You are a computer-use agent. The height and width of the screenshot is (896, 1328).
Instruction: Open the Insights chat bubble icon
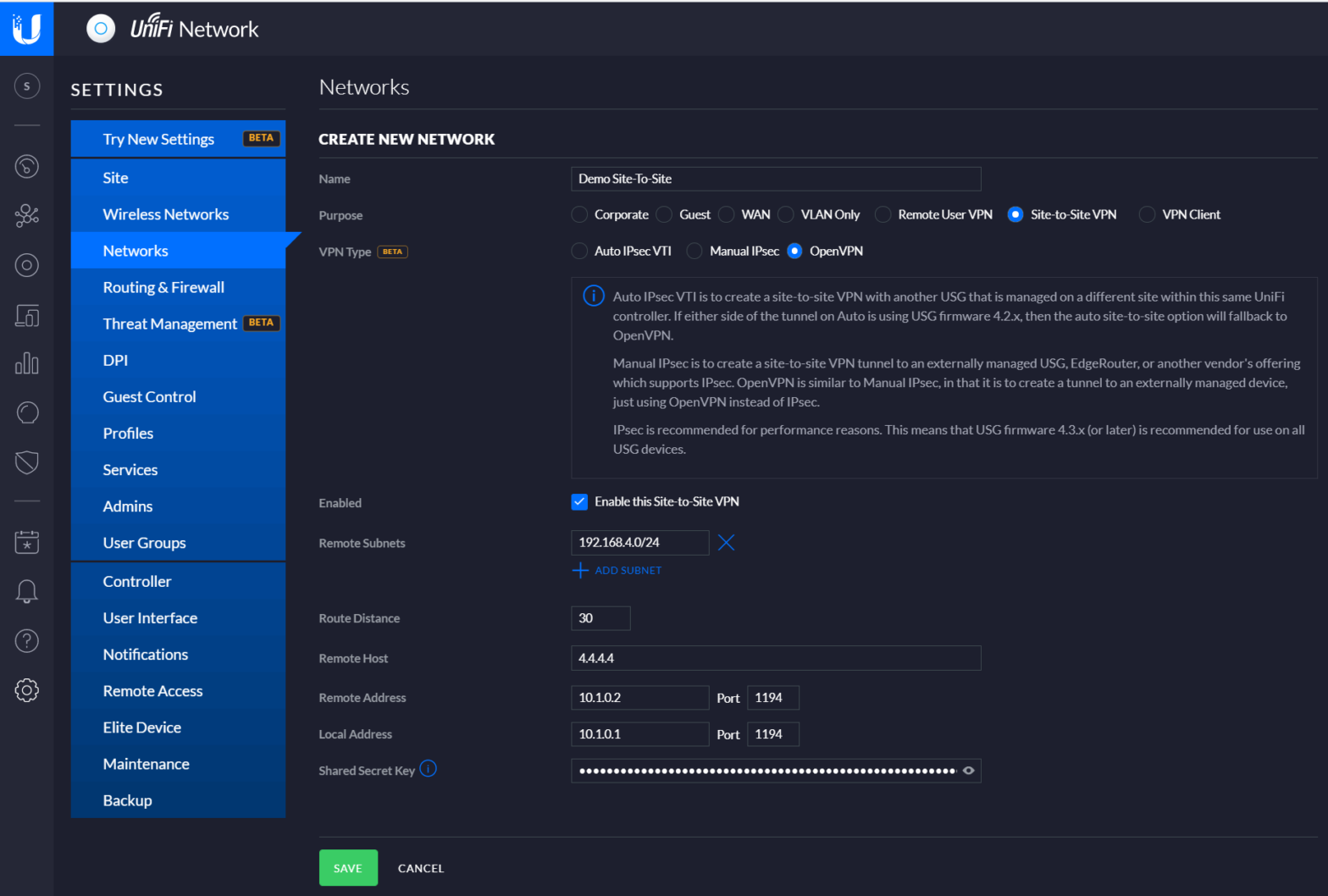pyautogui.click(x=27, y=413)
